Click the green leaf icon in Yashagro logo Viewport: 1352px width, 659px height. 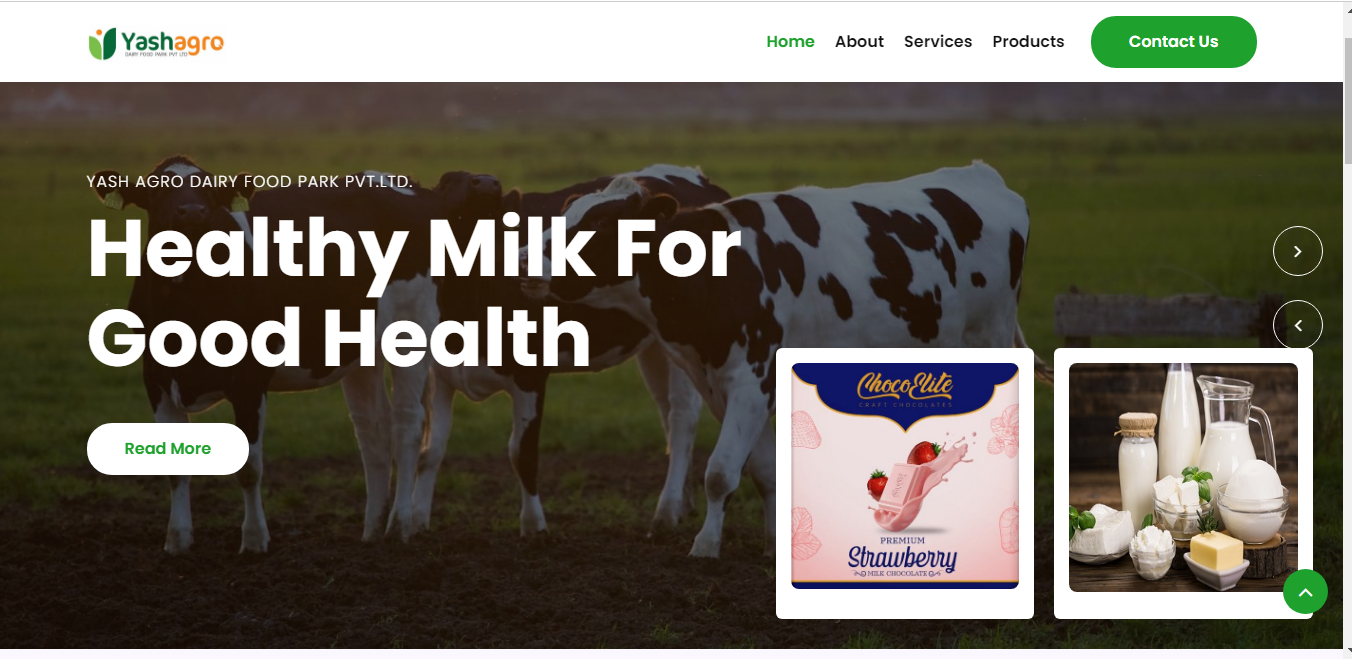coord(102,44)
